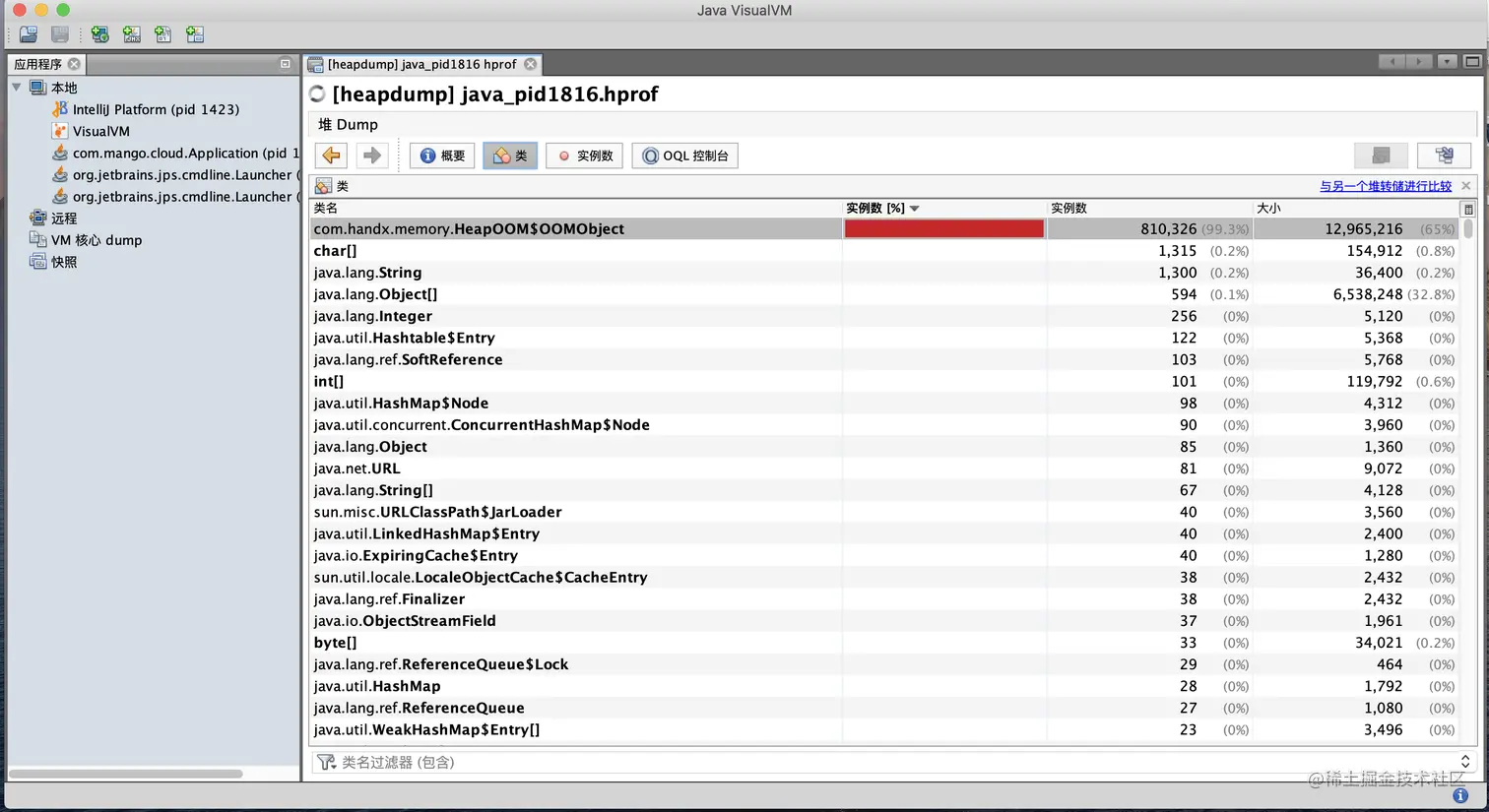Viewport: 1489px width, 812px height.
Task: Click the Add Application Snapshot toolbar icon
Action: [195, 34]
